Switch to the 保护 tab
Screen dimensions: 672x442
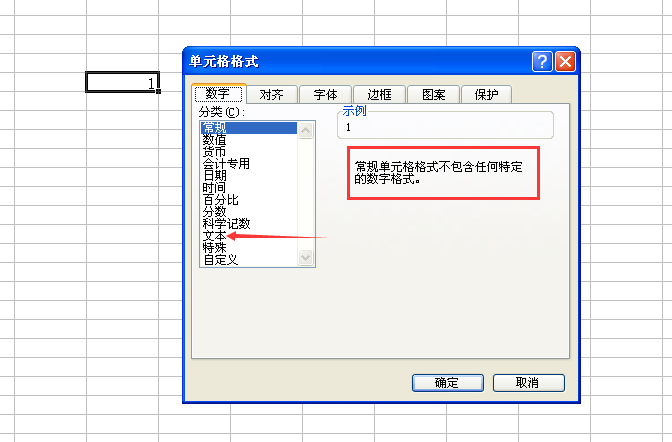pos(486,94)
